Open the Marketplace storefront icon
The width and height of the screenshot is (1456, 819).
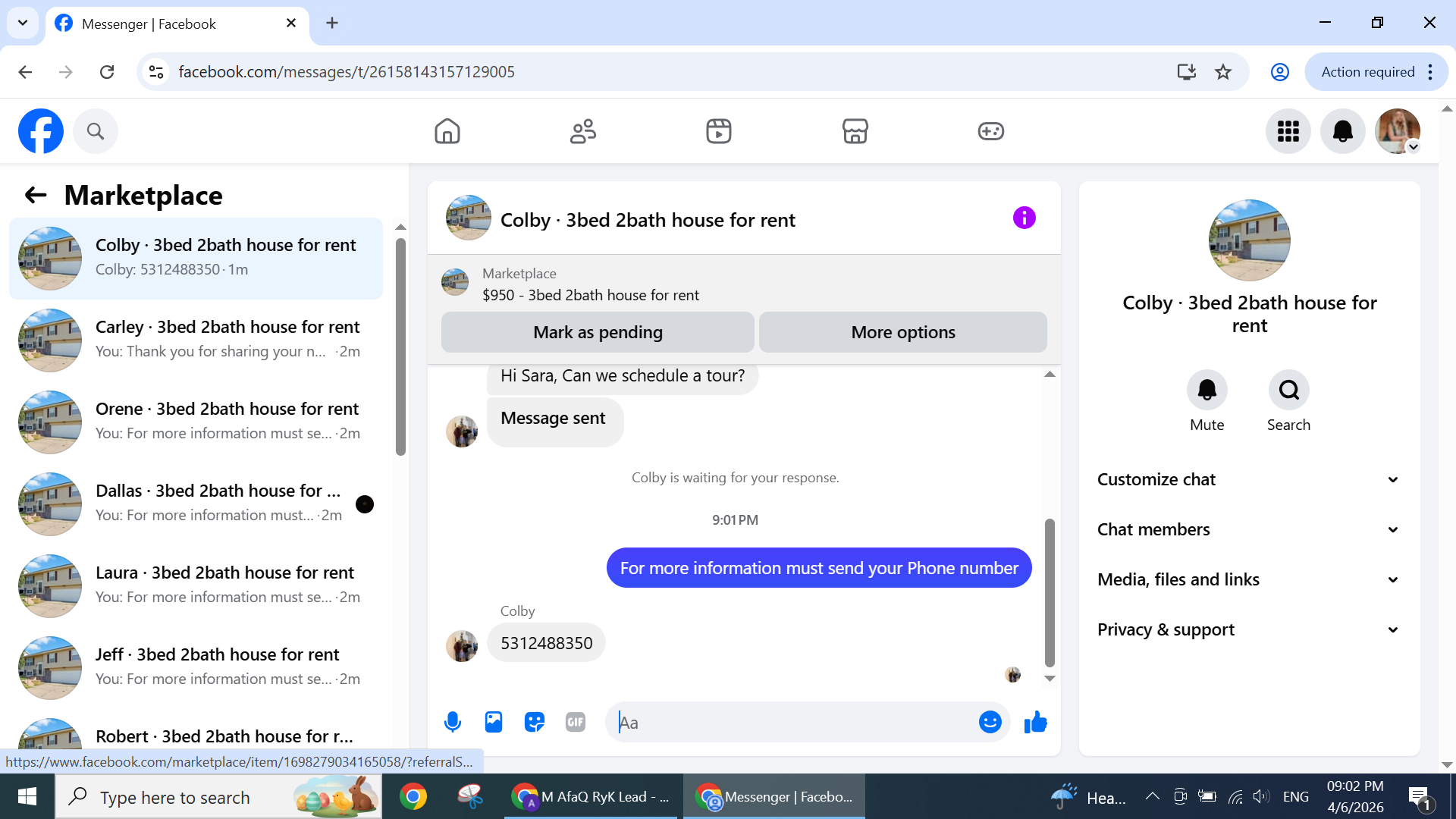click(855, 131)
